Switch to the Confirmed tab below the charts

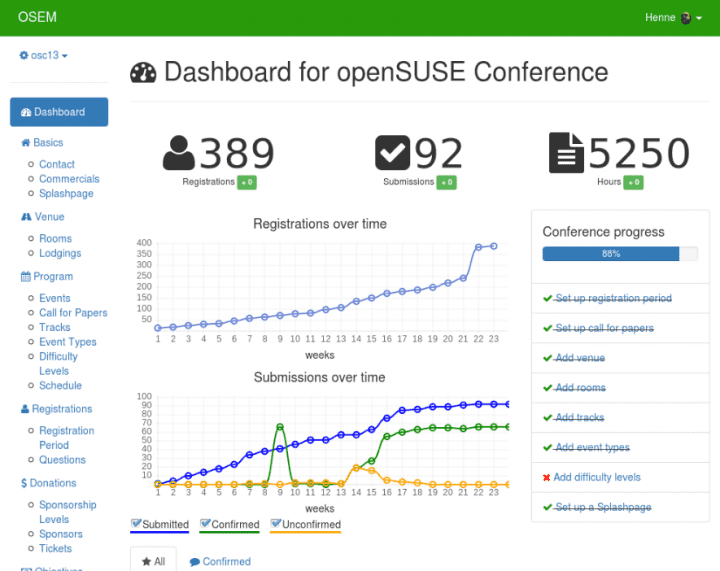point(220,561)
